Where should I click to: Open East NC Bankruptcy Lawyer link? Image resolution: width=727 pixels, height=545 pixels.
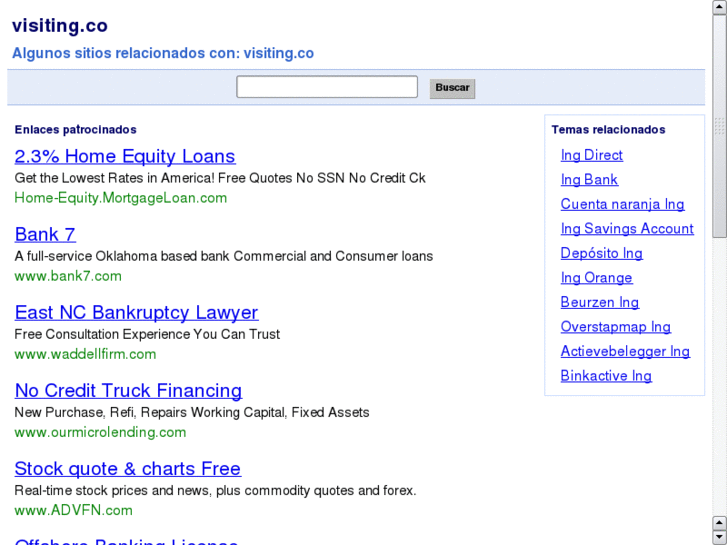click(136, 313)
